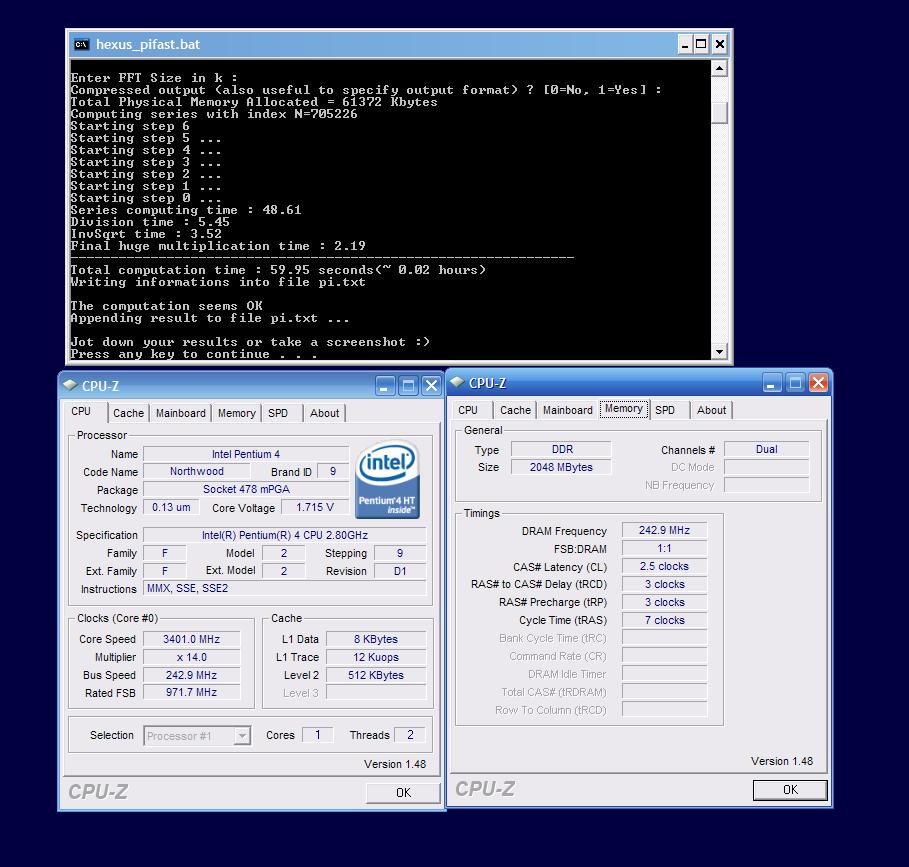Click the Brand ID value '9'
Screen dimensions: 909x867
click(333, 472)
